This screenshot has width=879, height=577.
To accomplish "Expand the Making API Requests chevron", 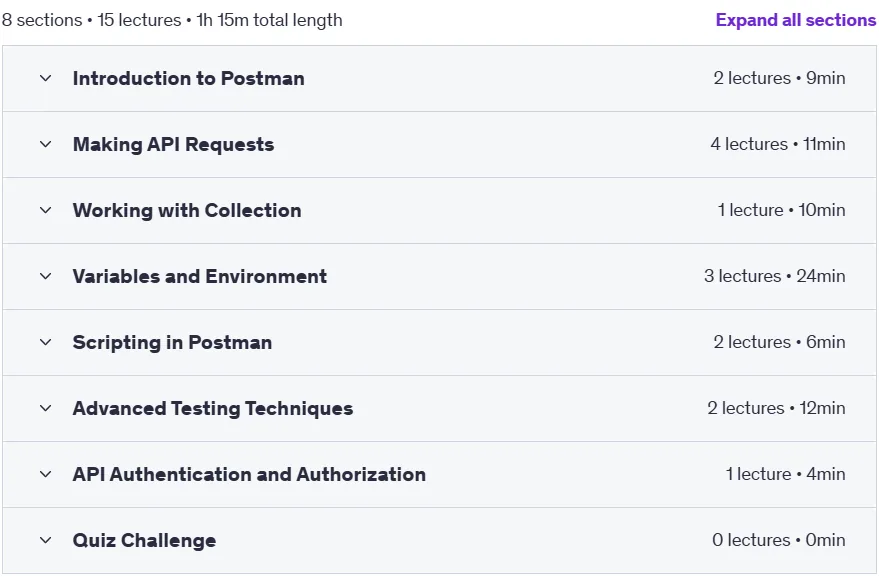I will pos(45,144).
